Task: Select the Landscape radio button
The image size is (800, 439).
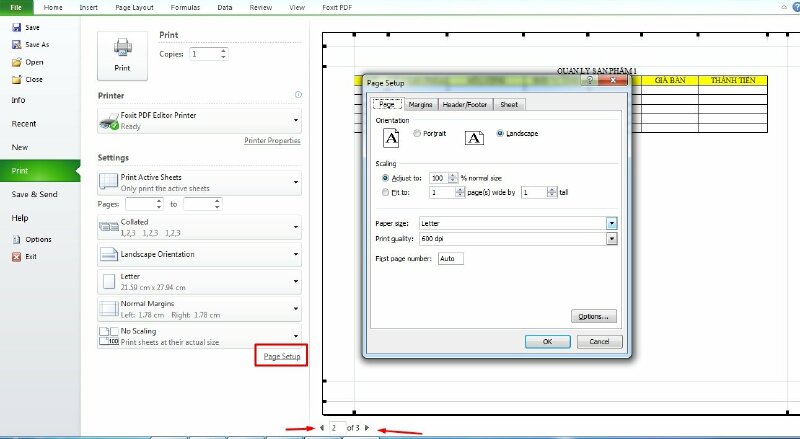Action: (500, 133)
